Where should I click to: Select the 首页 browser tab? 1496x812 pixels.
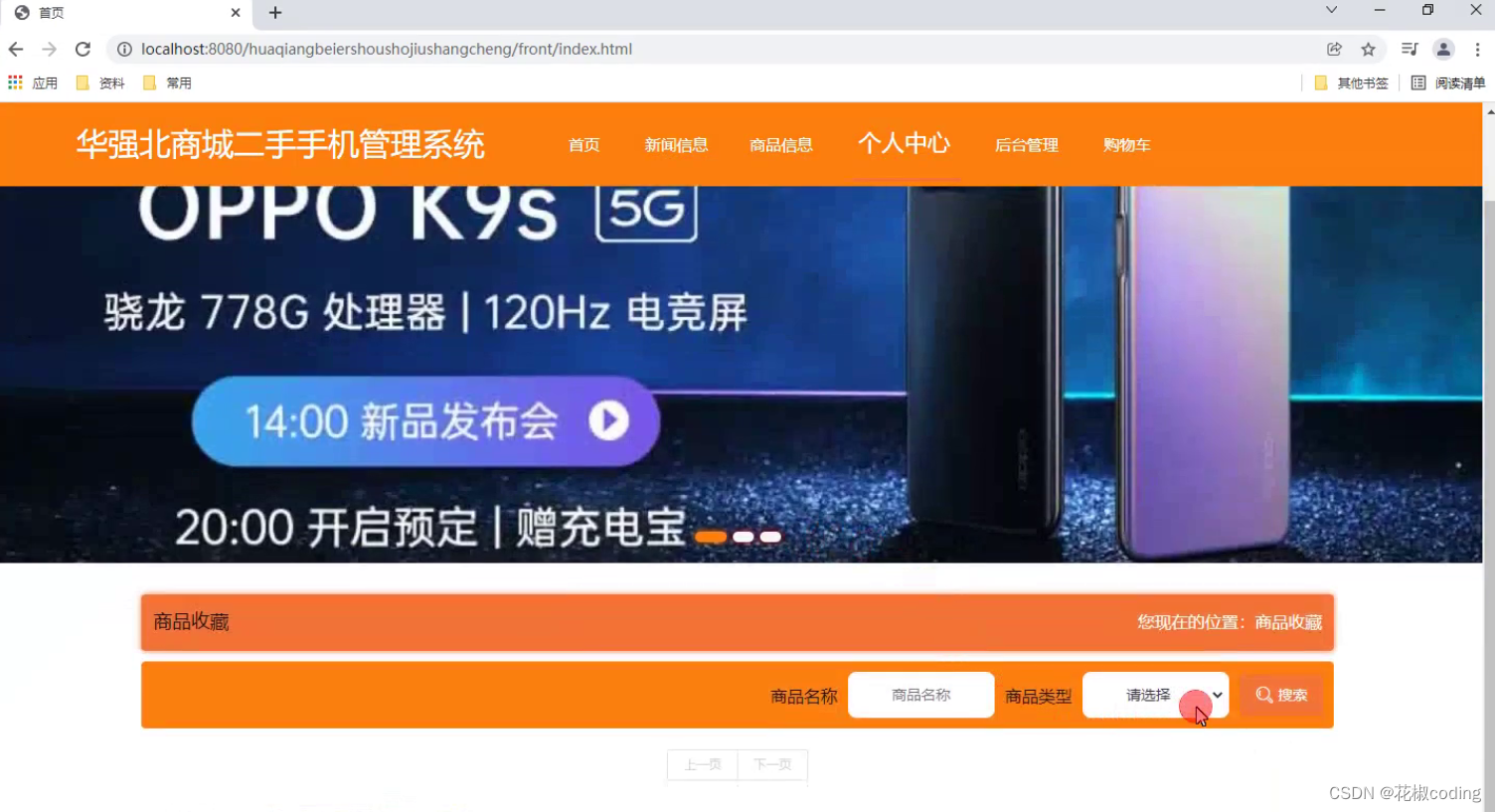coord(126,13)
